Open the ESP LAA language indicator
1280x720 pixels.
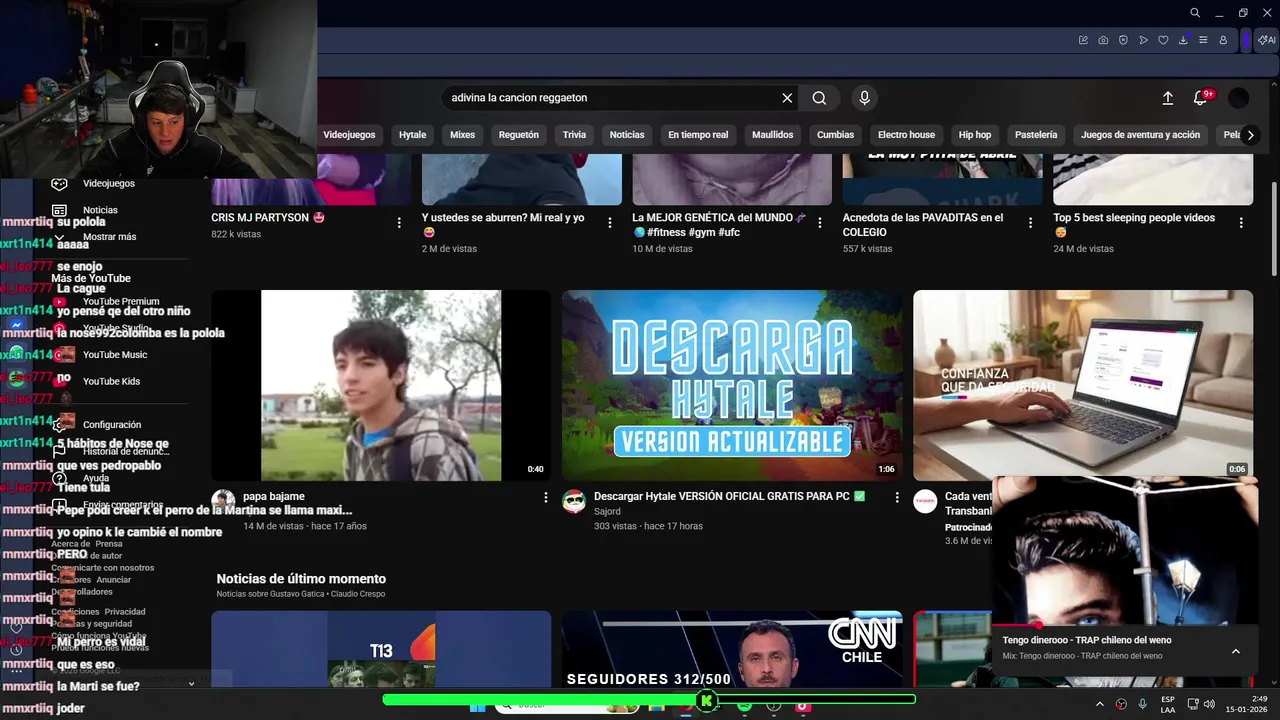(x=1168, y=704)
